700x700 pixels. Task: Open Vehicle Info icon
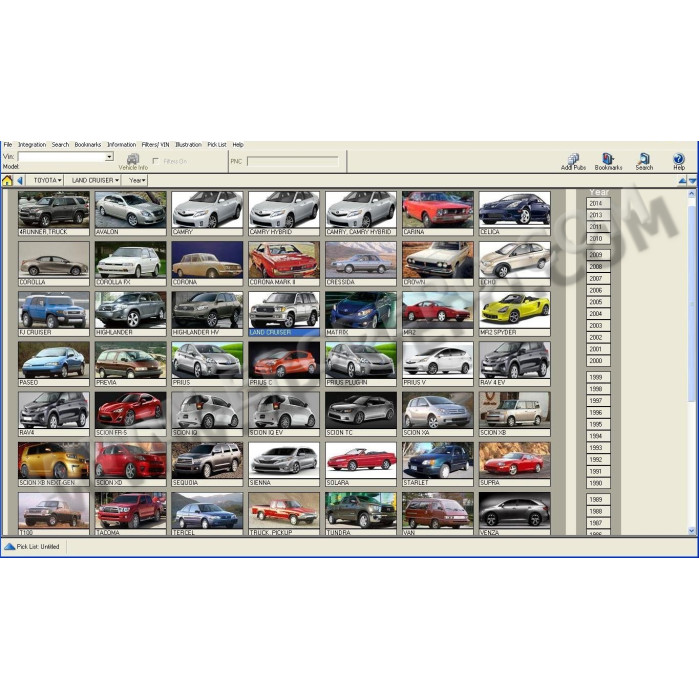pyautogui.click(x=133, y=162)
